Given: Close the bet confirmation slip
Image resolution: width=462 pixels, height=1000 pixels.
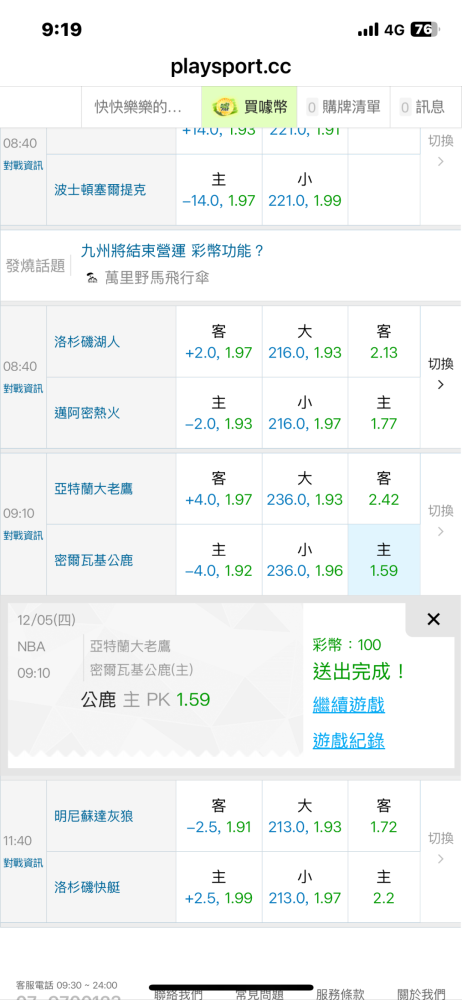Looking at the screenshot, I should click(433, 619).
